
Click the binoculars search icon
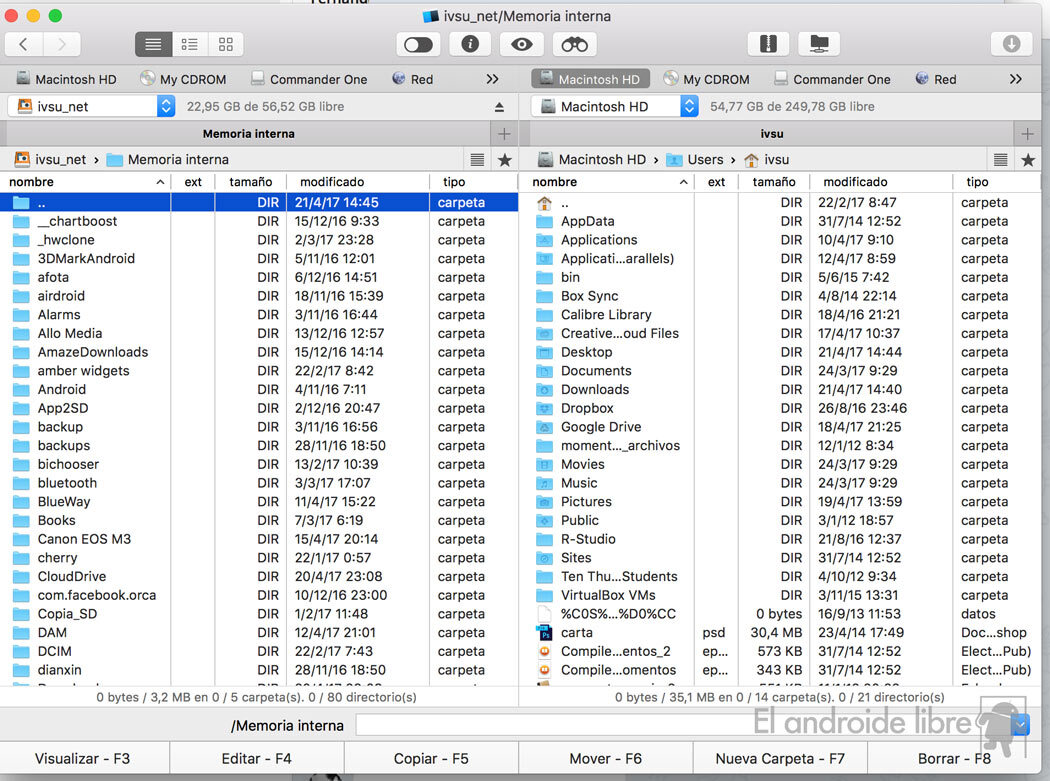(x=574, y=44)
